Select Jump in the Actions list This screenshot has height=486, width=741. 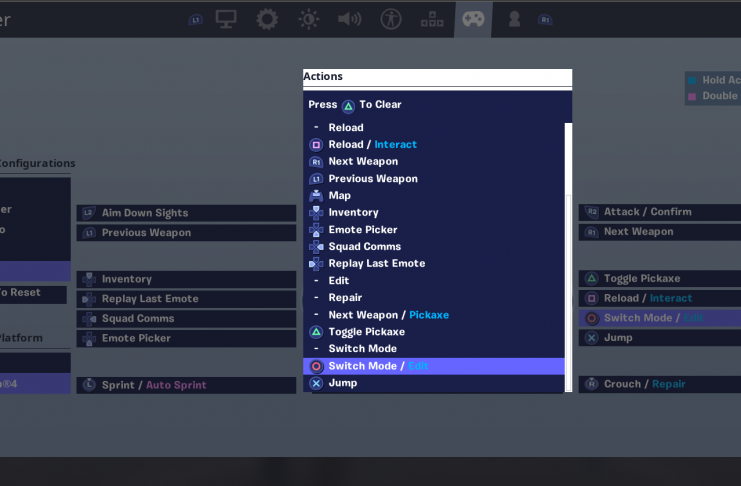434,383
